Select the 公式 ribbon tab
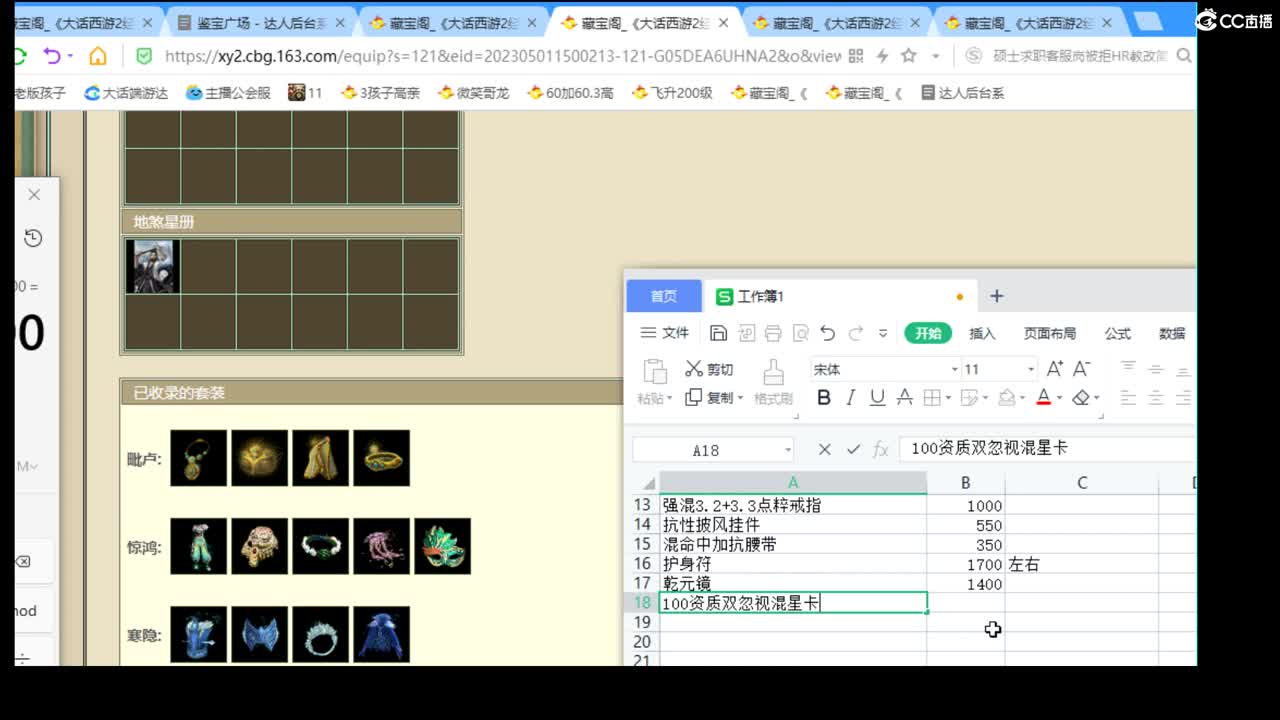This screenshot has height=720, width=1280. [x=1117, y=333]
